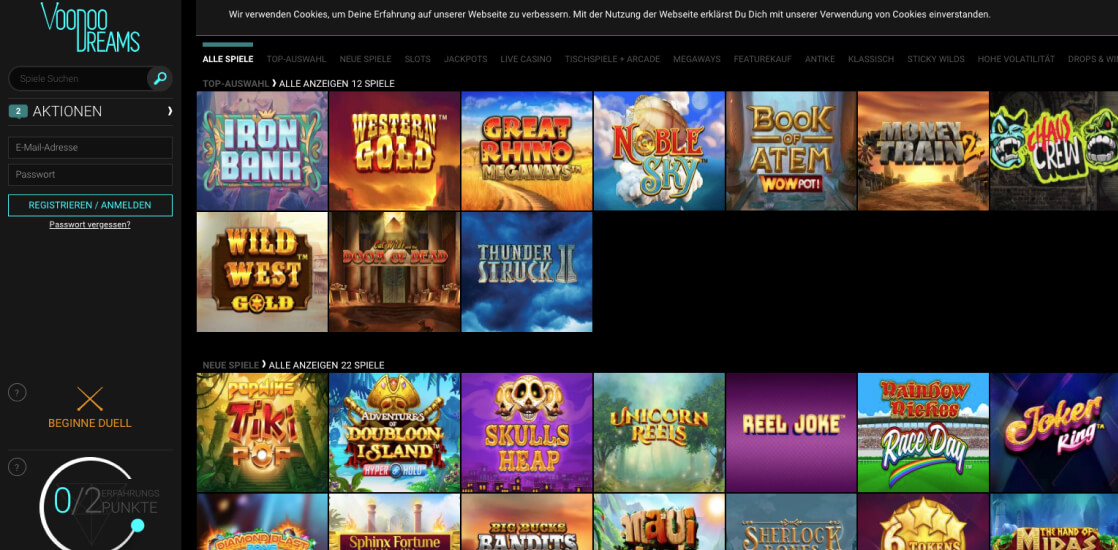Screen dimensions: 1118x550
Task: Click the Beginne Duell label
Action: click(90, 423)
